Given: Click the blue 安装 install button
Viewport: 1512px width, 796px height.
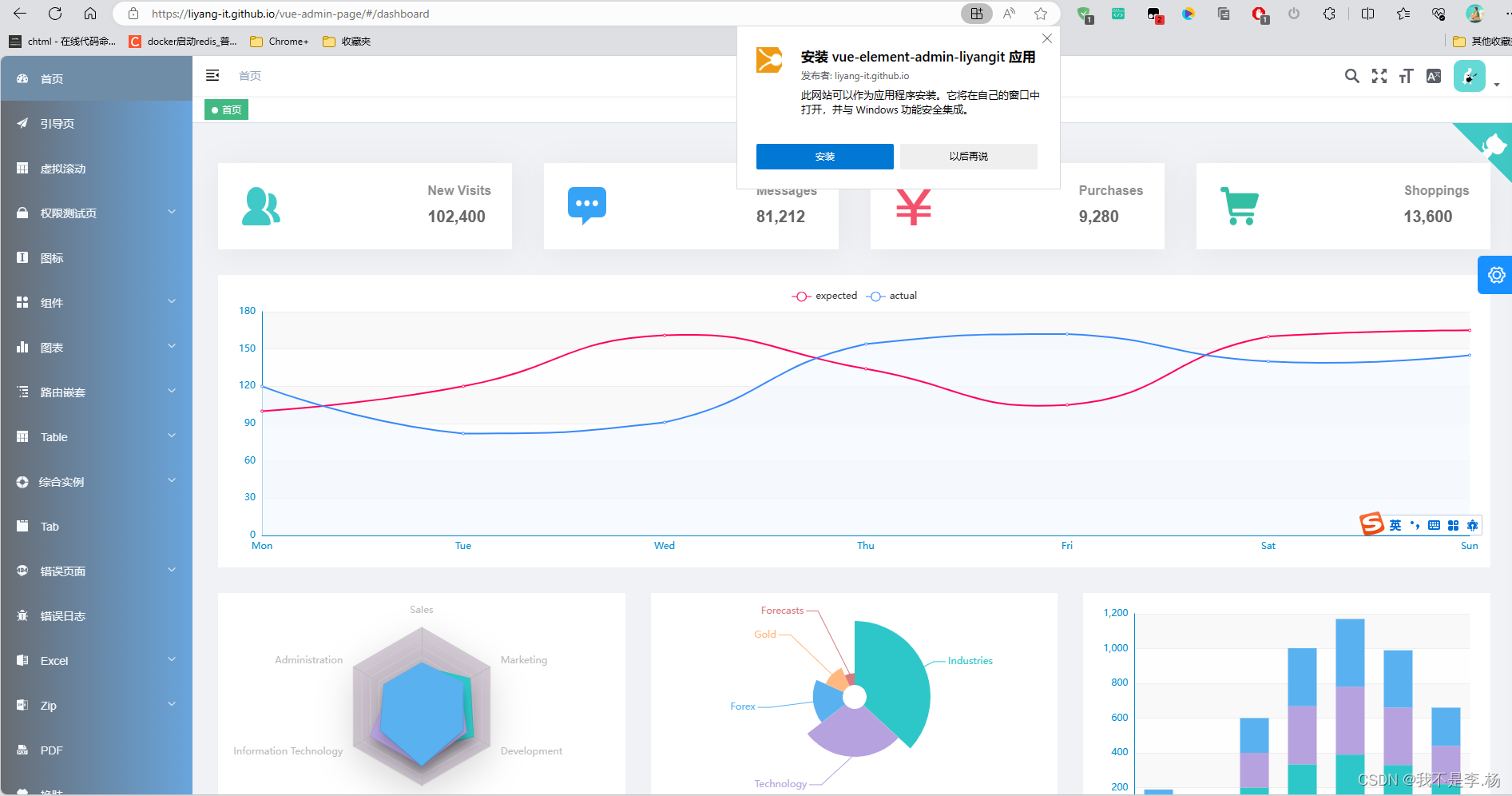Looking at the screenshot, I should point(824,157).
